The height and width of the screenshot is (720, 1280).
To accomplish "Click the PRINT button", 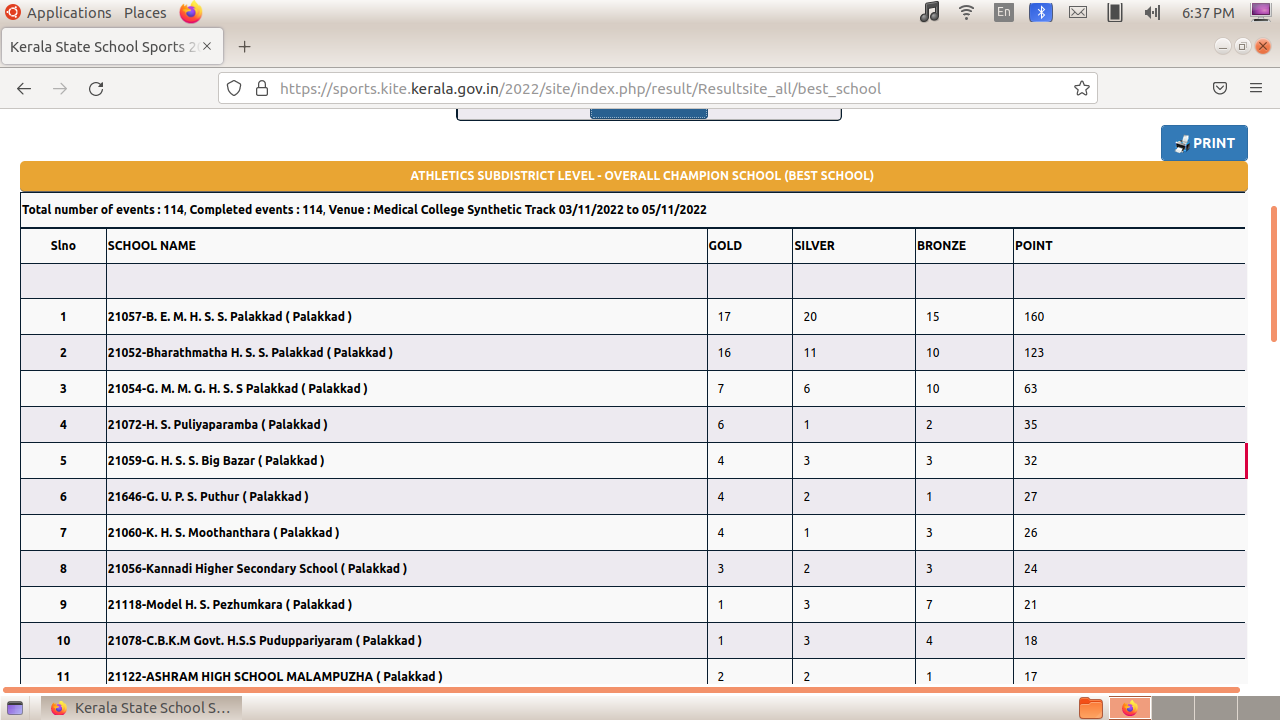I will pyautogui.click(x=1204, y=143).
